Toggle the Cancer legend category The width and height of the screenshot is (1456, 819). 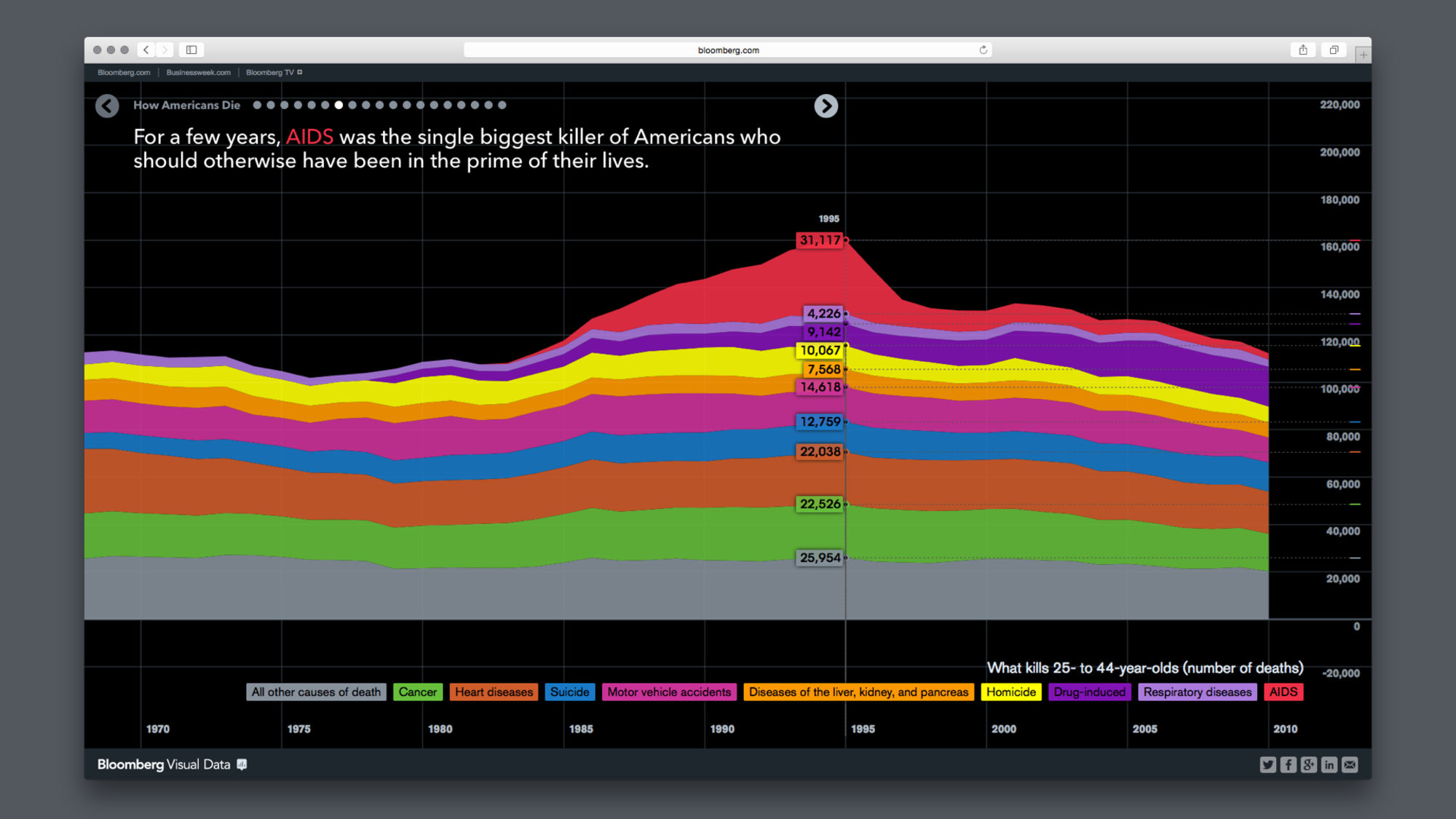tap(418, 692)
